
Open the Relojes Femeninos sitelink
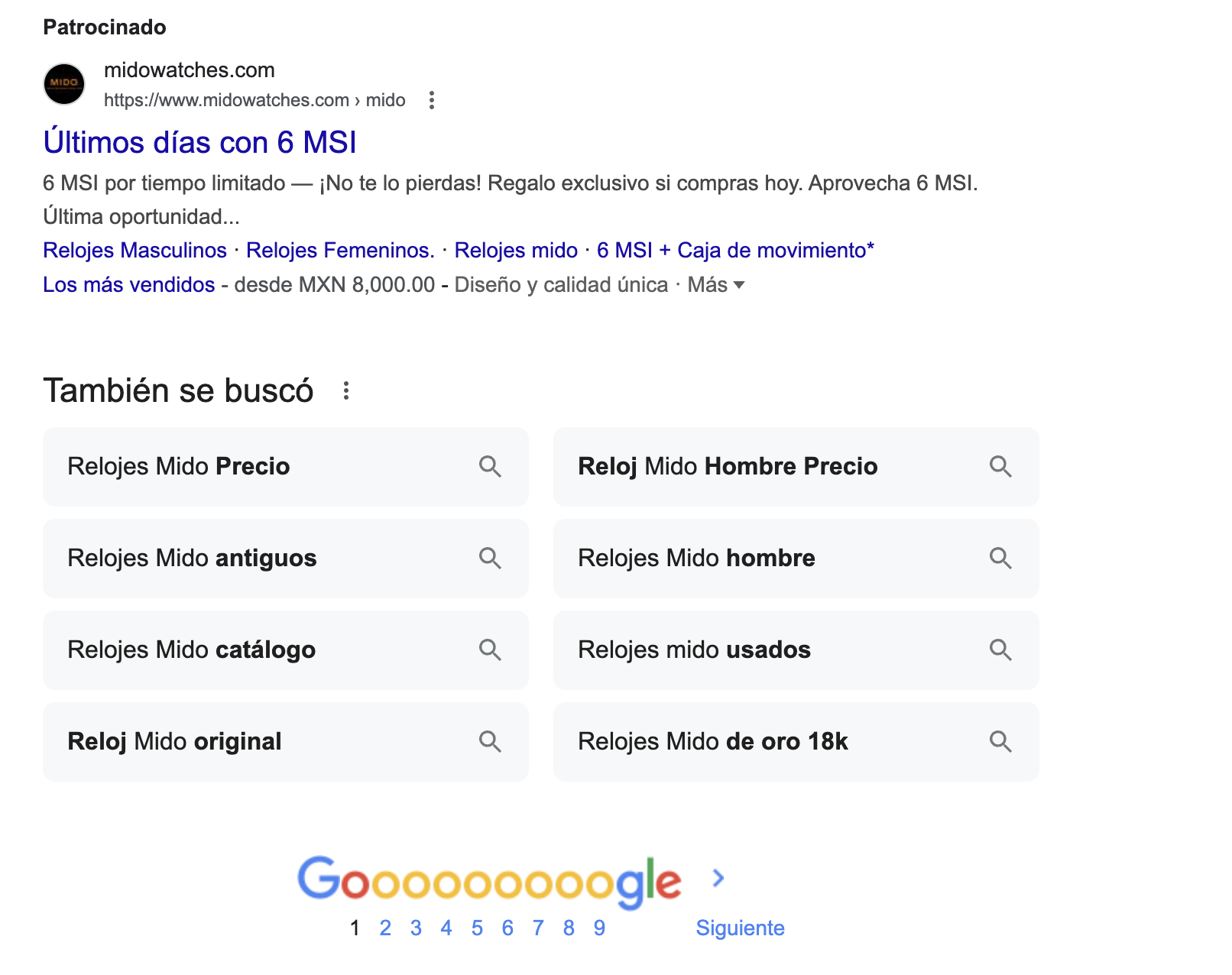340,250
